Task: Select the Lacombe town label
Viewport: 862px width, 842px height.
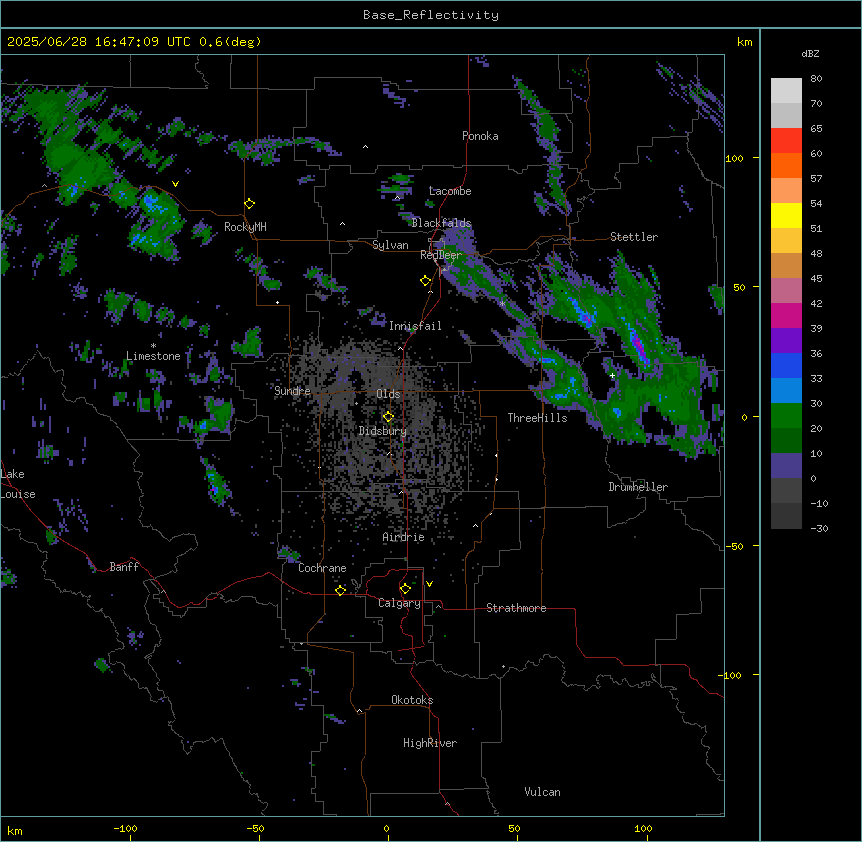Action: point(450,191)
